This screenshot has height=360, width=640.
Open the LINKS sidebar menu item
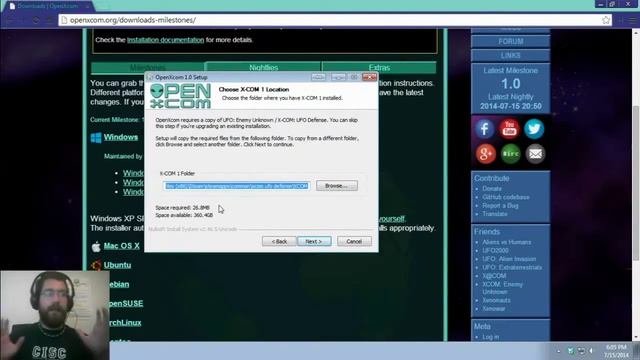[x=511, y=56]
